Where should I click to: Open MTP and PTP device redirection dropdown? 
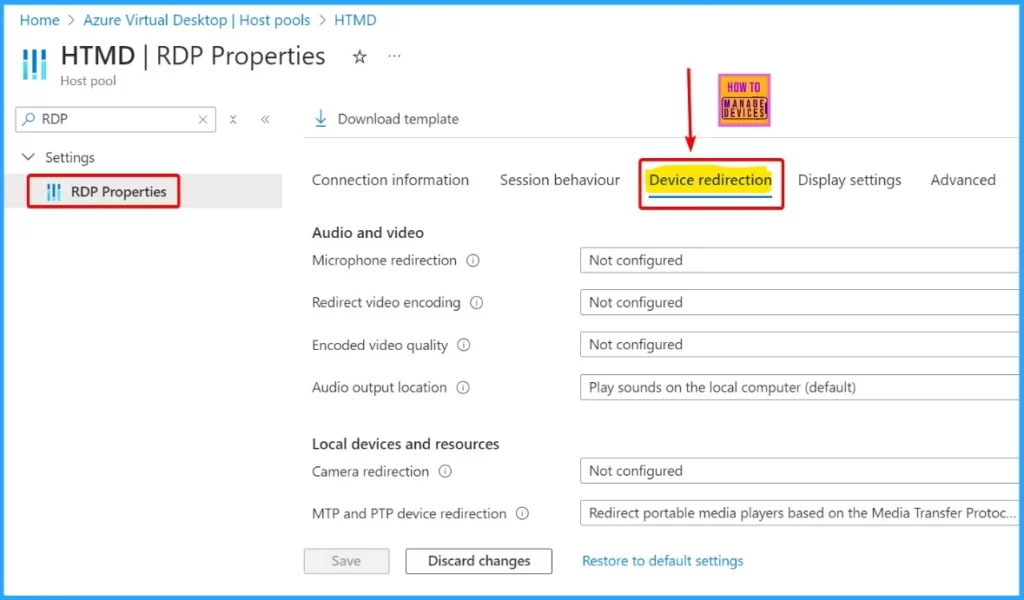tap(801, 513)
